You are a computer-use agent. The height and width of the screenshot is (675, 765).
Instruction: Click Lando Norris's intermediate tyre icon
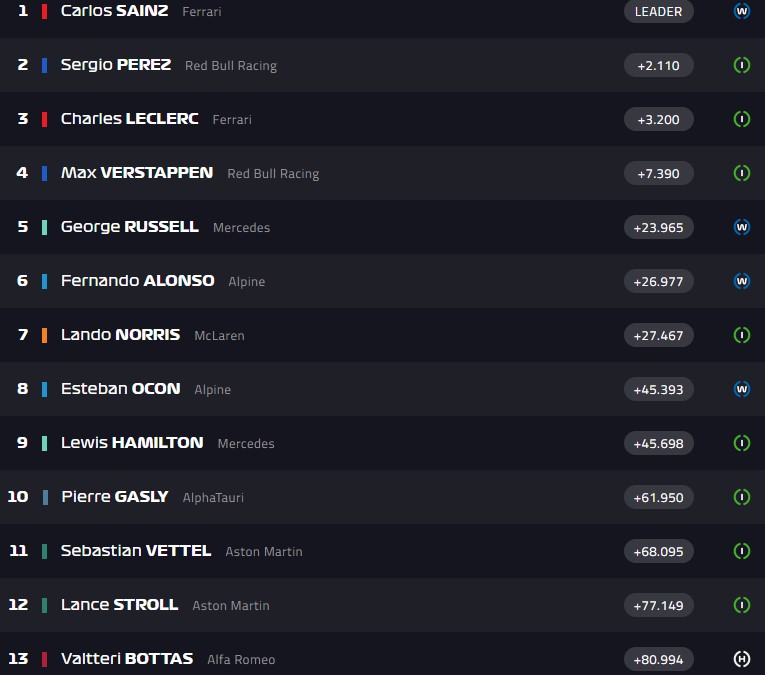[x=742, y=335]
